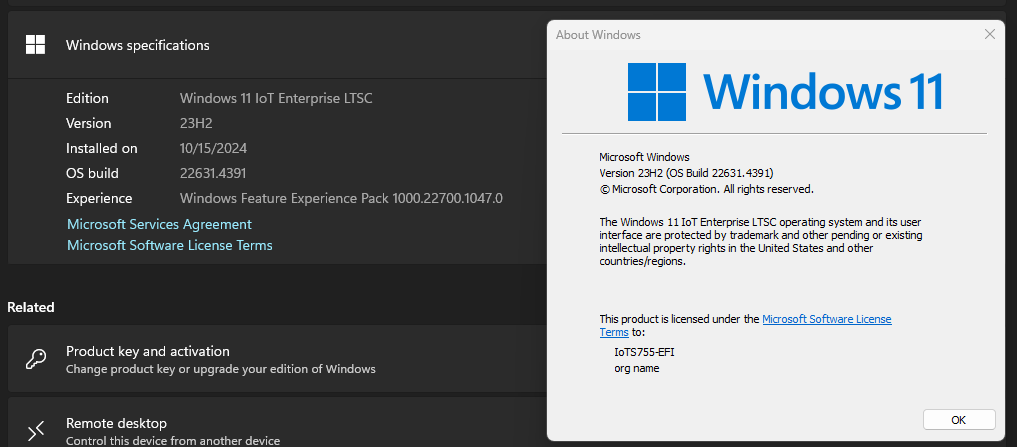1017x447 pixels.
Task: Click OK in the About Windows dialog
Action: 959,420
